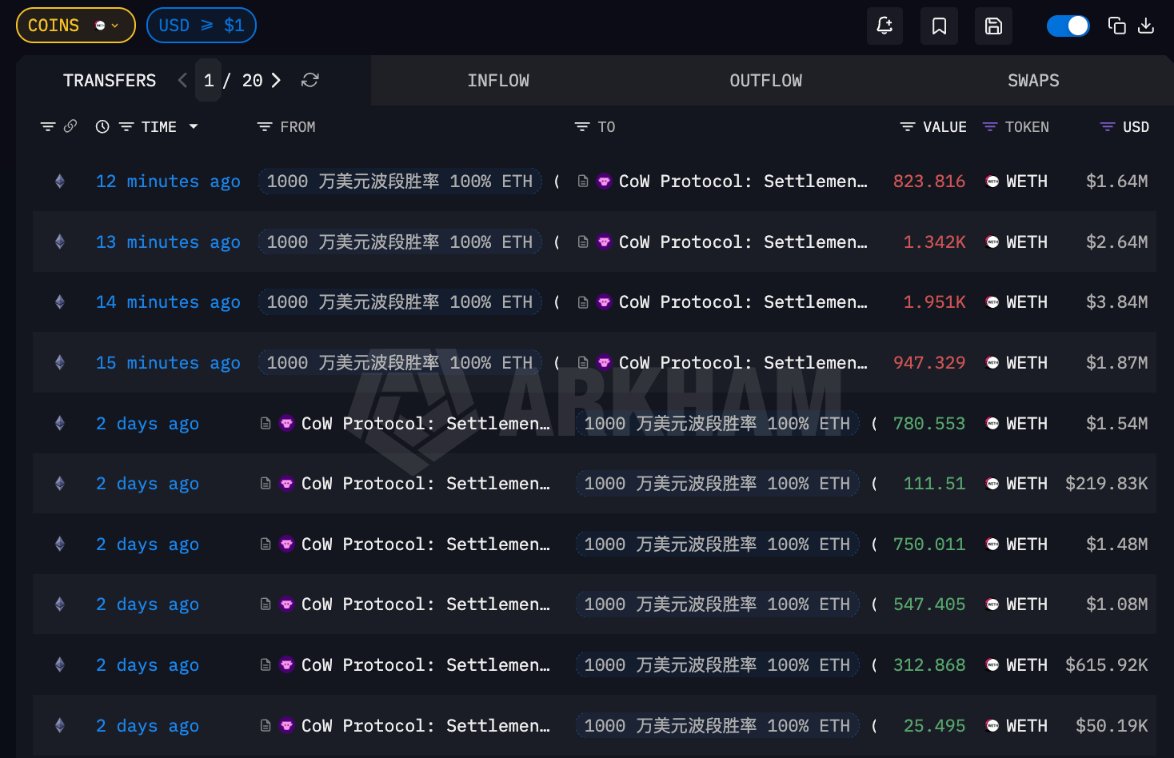Open the TOKEN column filter
This screenshot has height=758, width=1174.
[990, 127]
